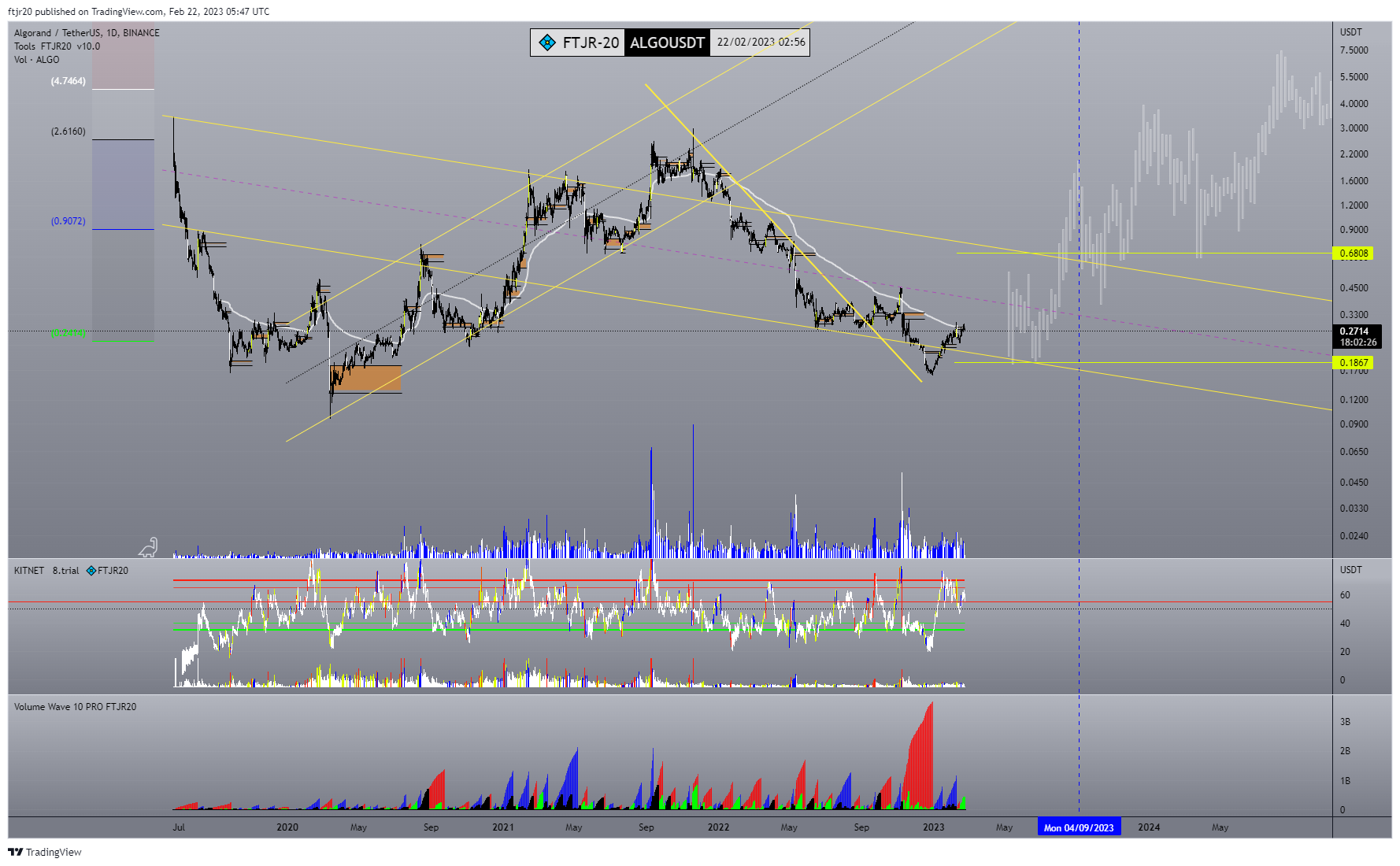Click the FTJR-20 diamond logo icon
Screen dimensions: 1400x866
[547, 43]
